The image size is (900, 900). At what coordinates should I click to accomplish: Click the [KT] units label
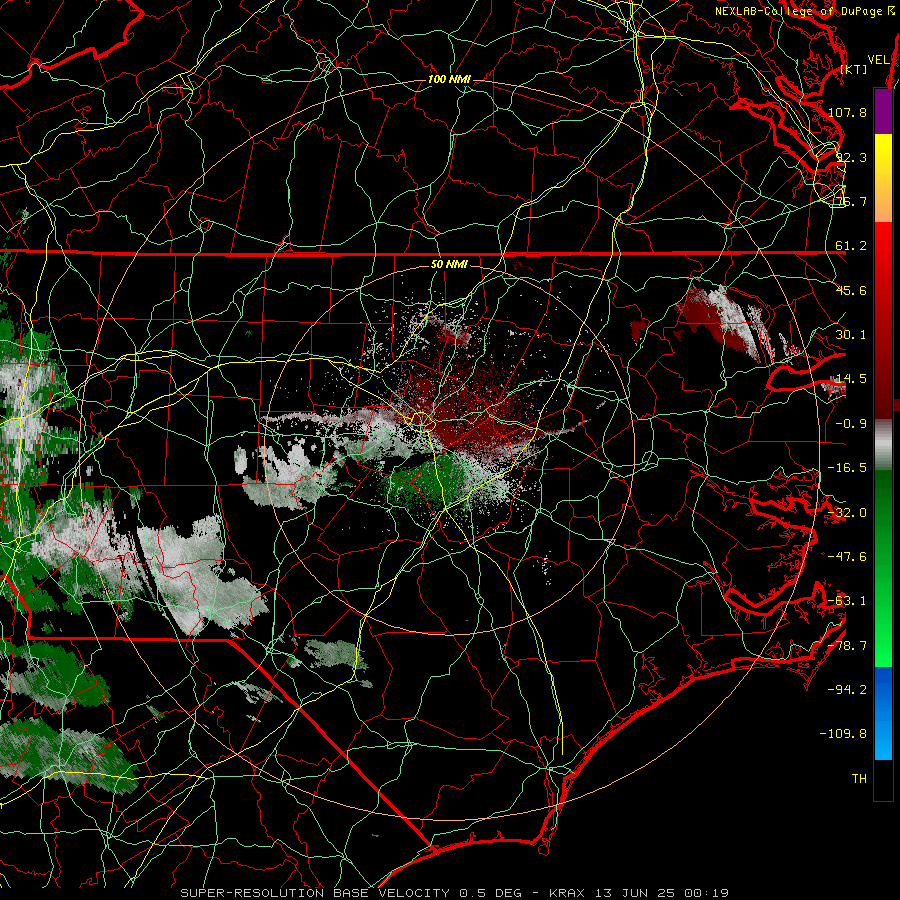point(854,69)
